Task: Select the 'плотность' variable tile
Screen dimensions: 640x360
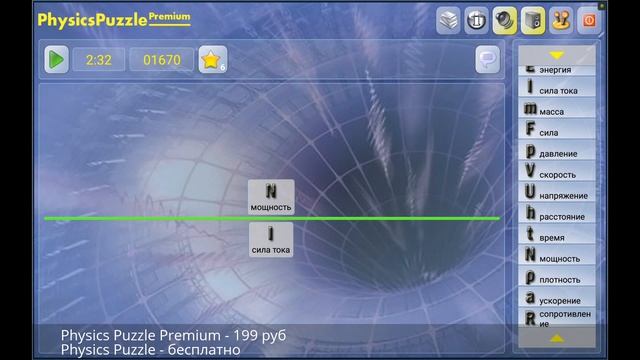Action: point(557,276)
